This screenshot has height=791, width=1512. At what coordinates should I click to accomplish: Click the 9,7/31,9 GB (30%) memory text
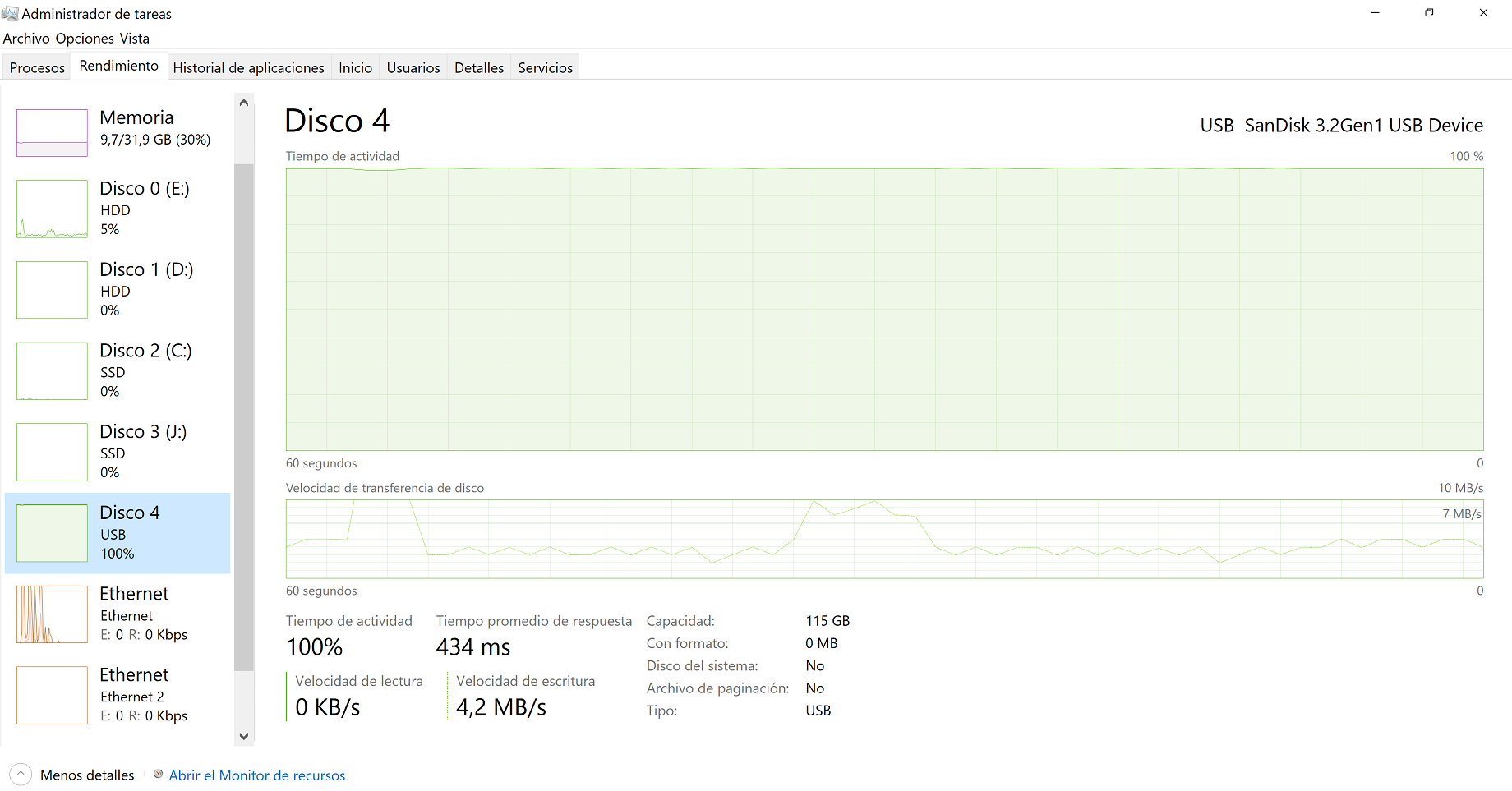(155, 140)
